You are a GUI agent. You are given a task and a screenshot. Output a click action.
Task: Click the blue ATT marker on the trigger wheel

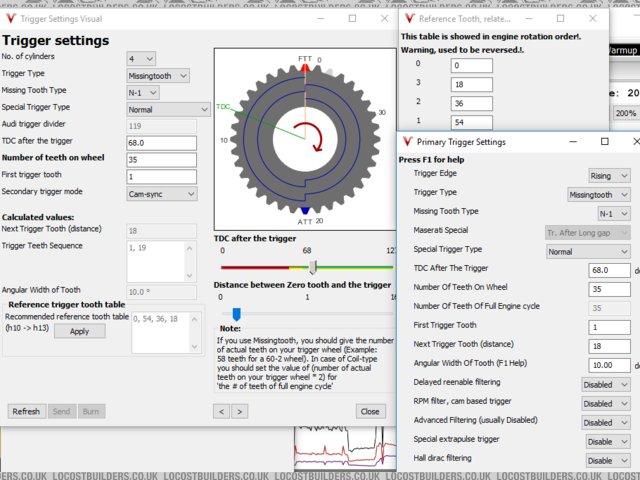[304, 209]
